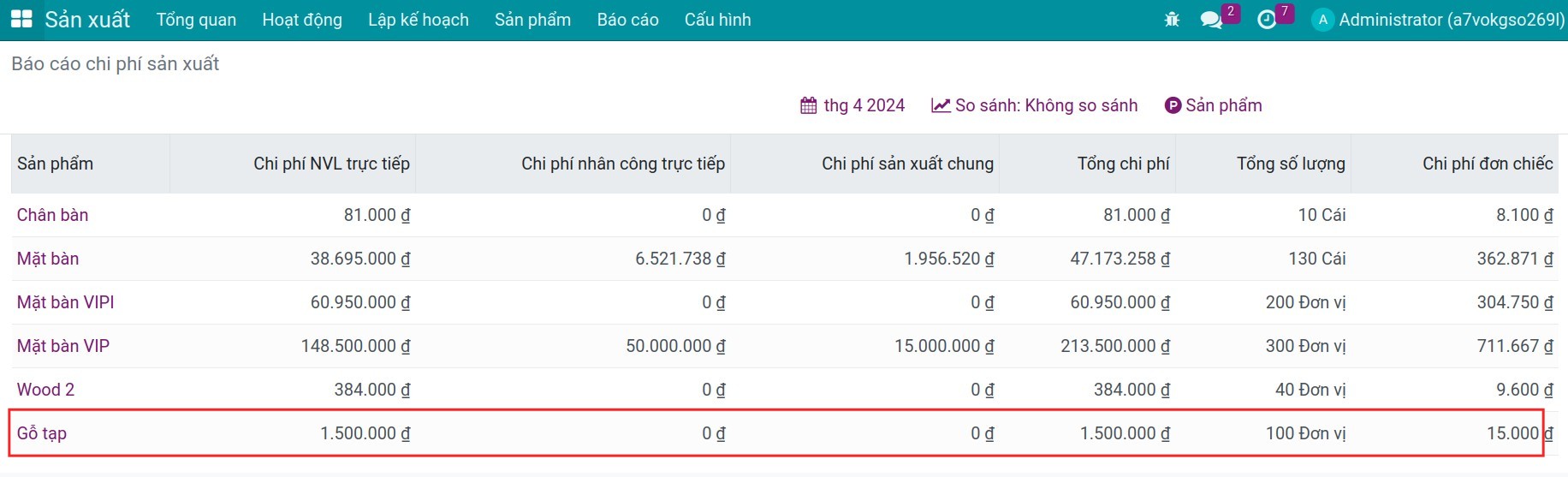
Task: Open the conversations chat icon
Action: click(x=1211, y=20)
